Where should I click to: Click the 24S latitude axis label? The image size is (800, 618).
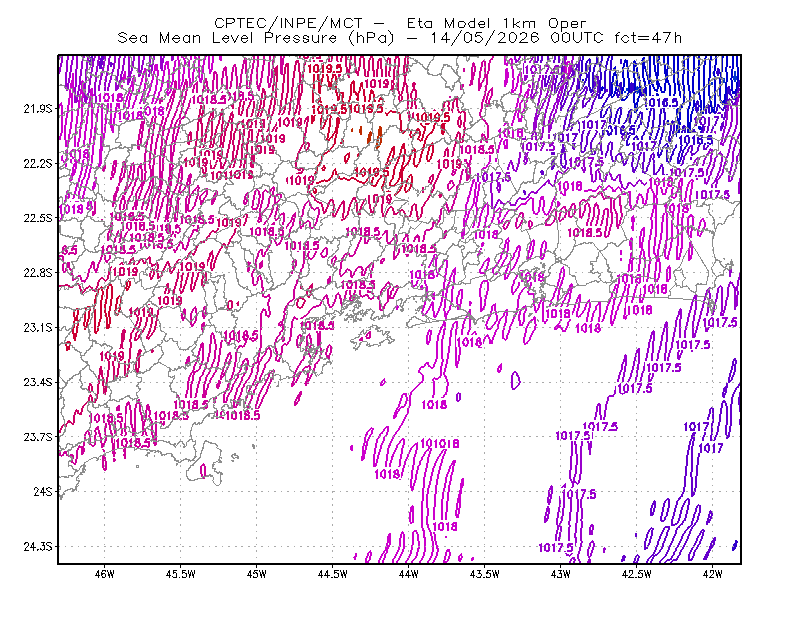[43, 491]
